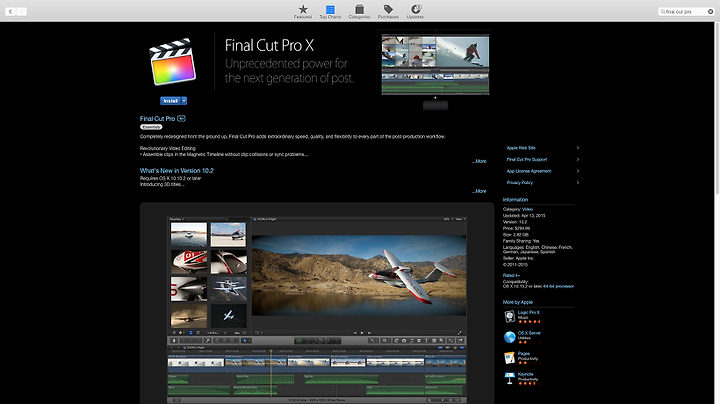Image resolution: width=720 pixels, height=404 pixels.
Task: Go forward with the toolbar forward arrow
Action: coord(21,11)
